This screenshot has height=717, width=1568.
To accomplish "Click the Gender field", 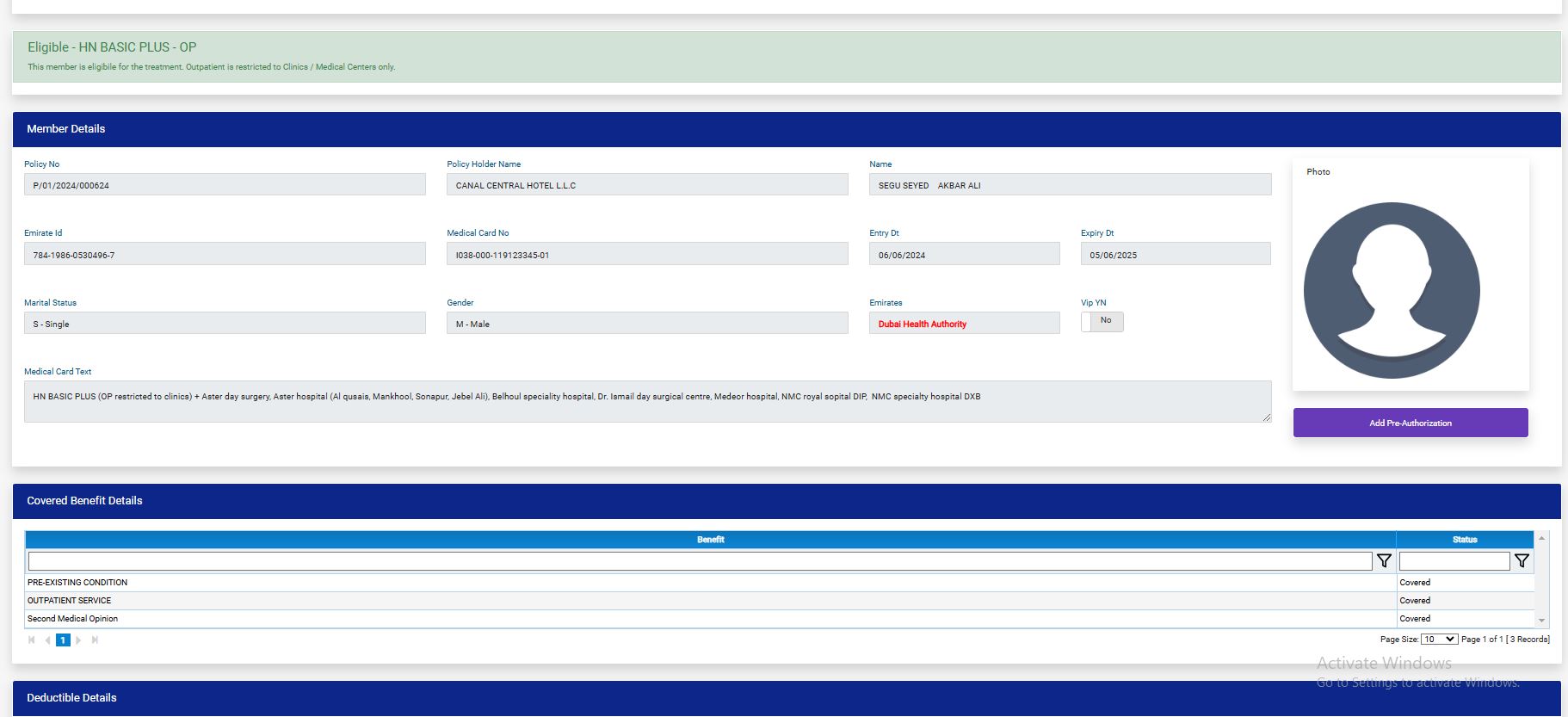I will pyautogui.click(x=647, y=323).
